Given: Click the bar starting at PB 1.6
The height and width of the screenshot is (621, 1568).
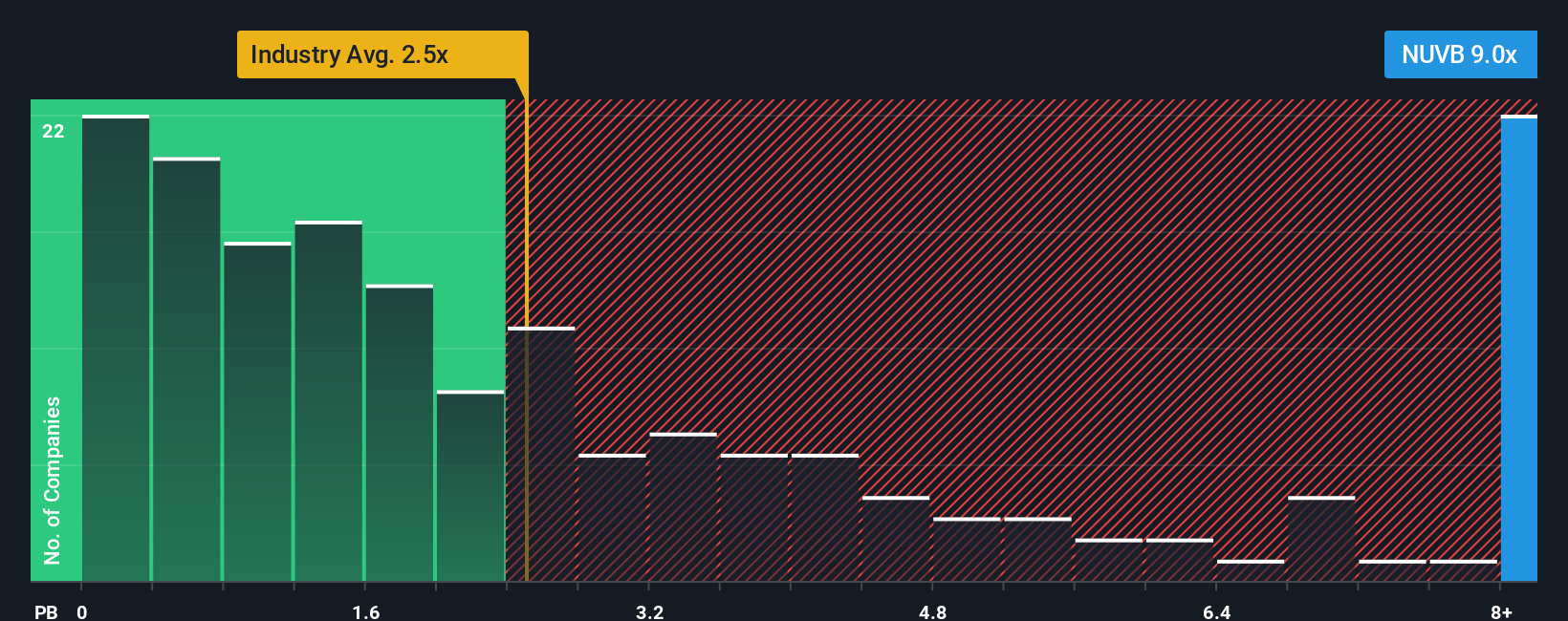Looking at the screenshot, I should (x=400, y=433).
